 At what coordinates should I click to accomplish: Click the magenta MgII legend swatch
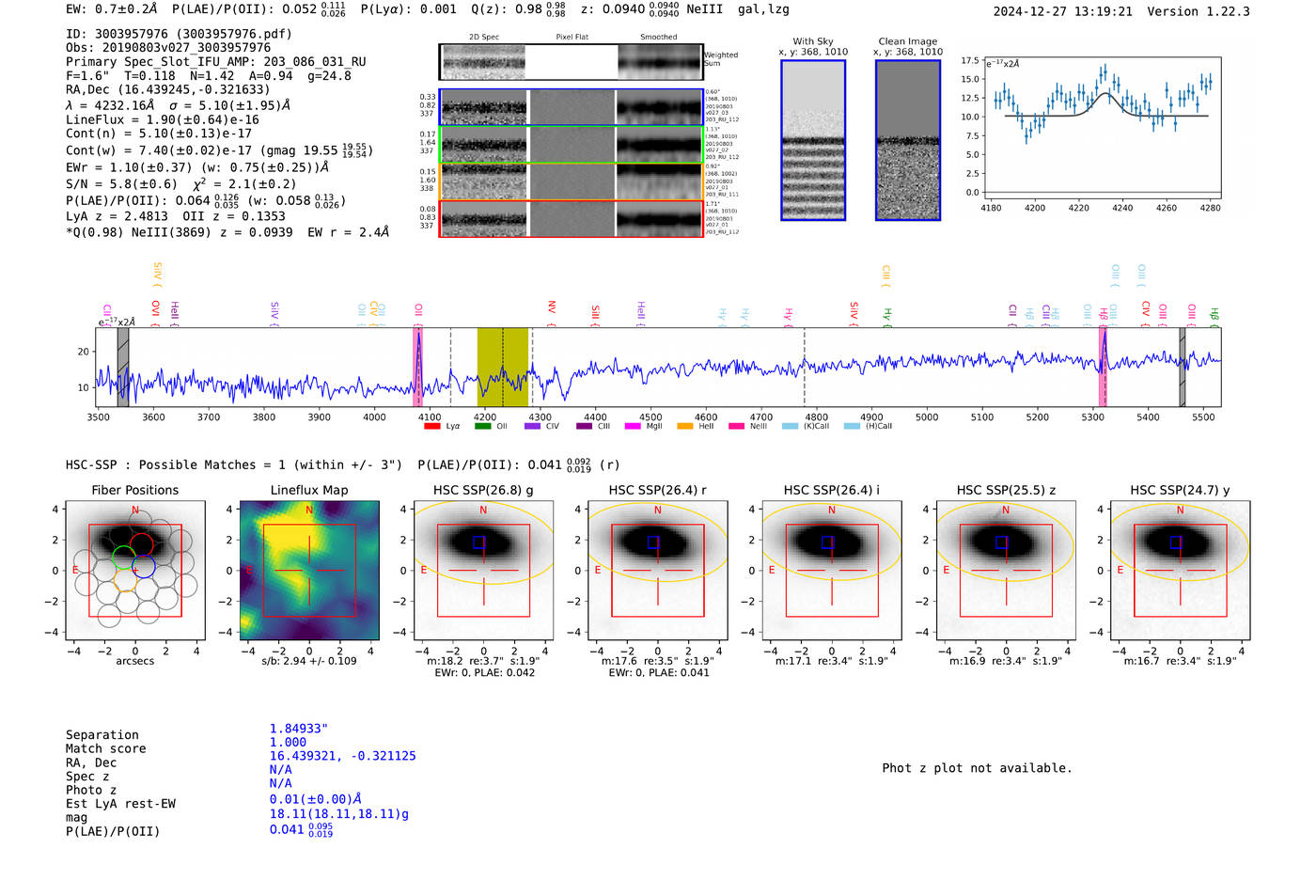point(634,426)
